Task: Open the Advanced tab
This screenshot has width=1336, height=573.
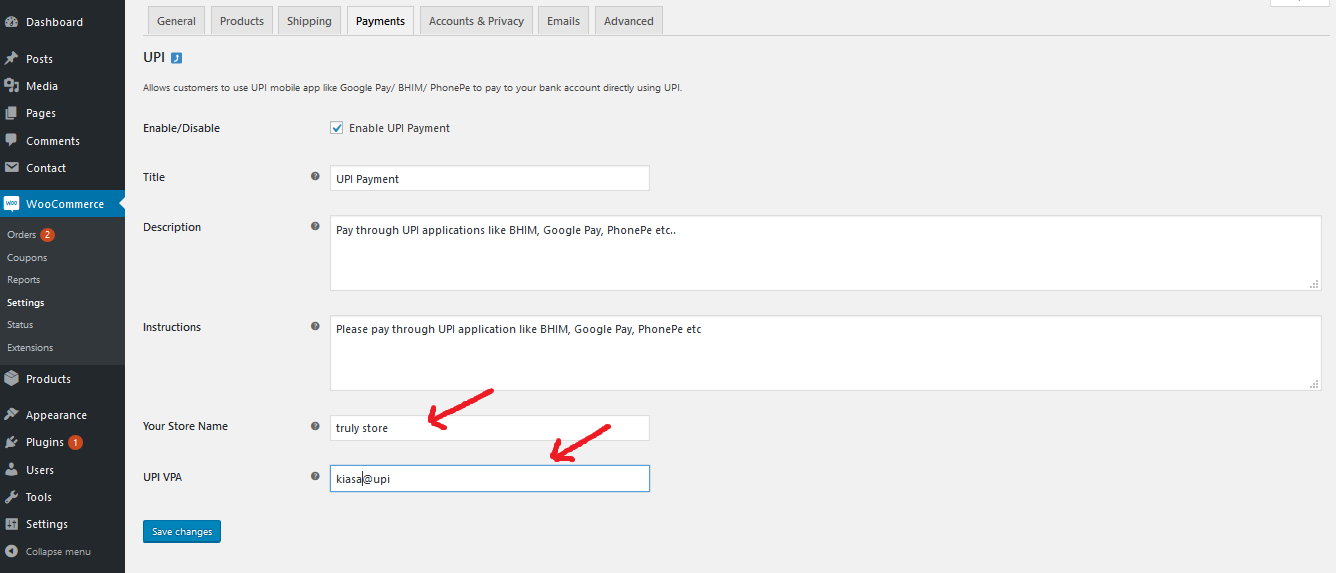Action: (629, 21)
